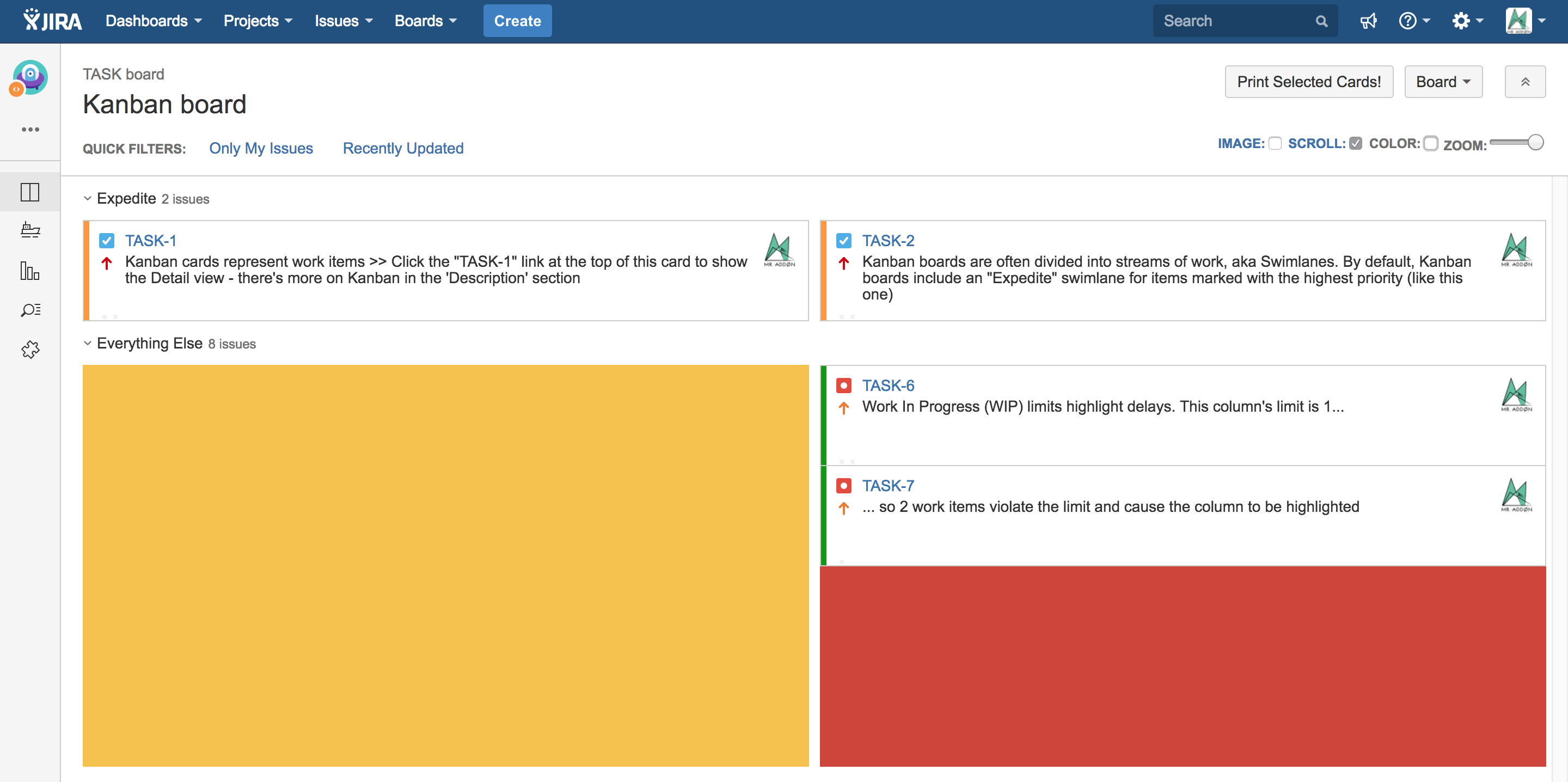The height and width of the screenshot is (782, 1568).
Task: Click the feedback megaphone icon
Action: coord(1368,21)
